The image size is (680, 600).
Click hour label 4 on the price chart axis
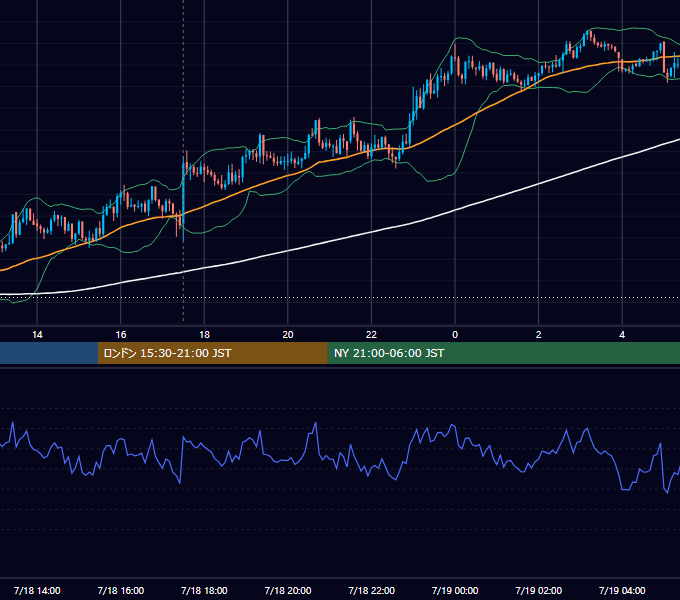click(622, 335)
